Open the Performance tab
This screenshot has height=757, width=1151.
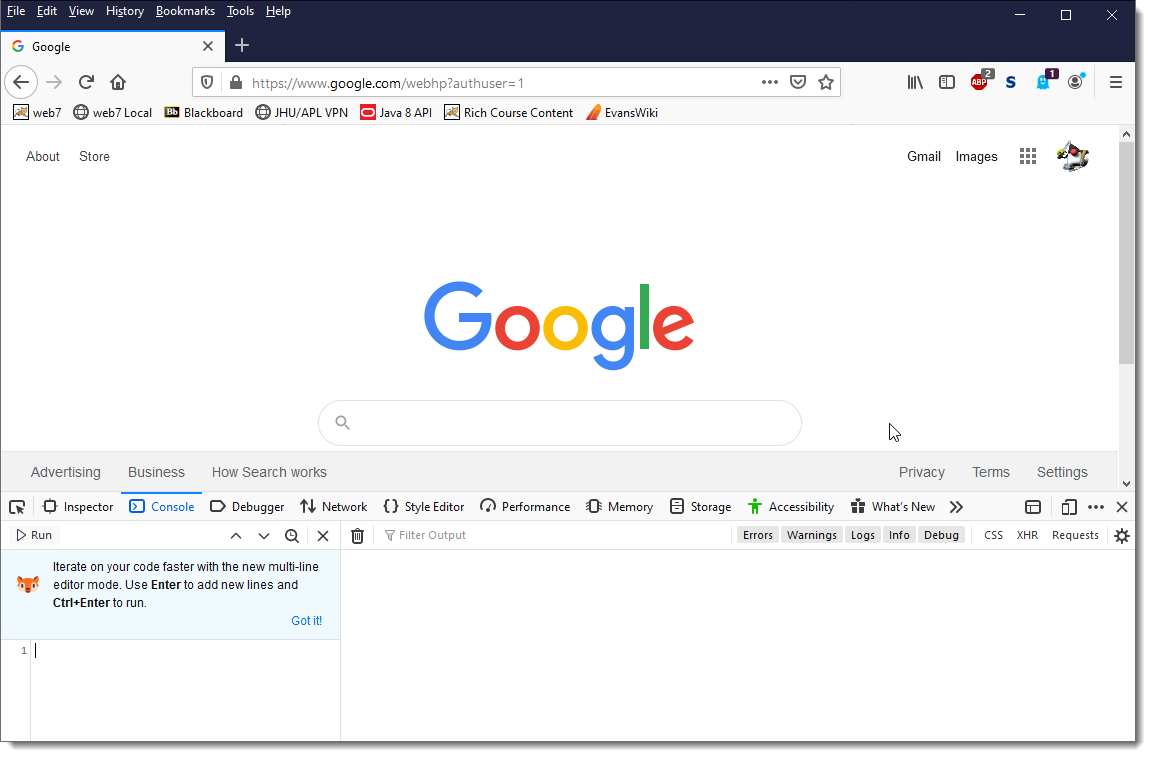coord(525,507)
